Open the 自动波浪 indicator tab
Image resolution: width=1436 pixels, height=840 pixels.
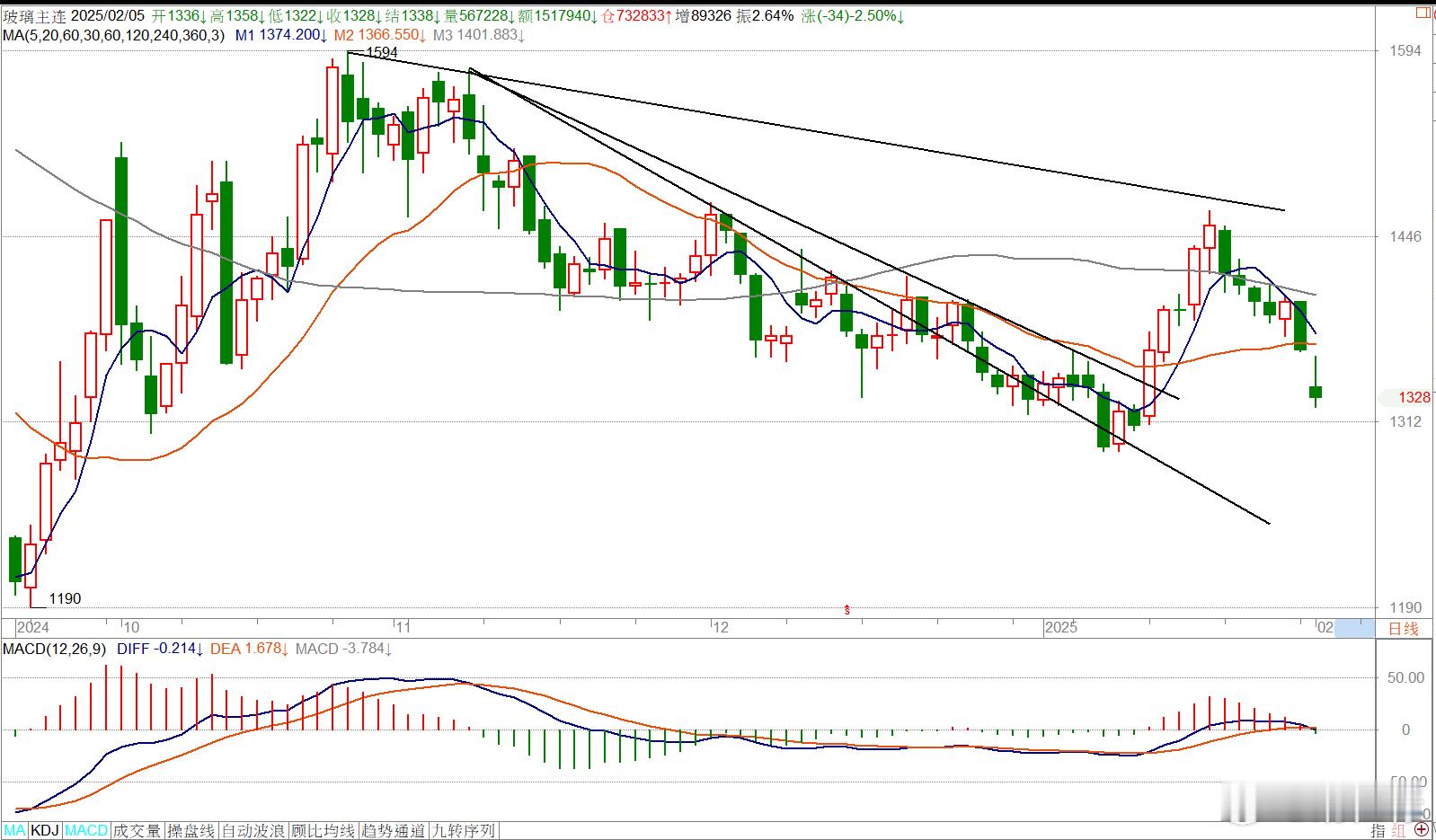click(253, 831)
